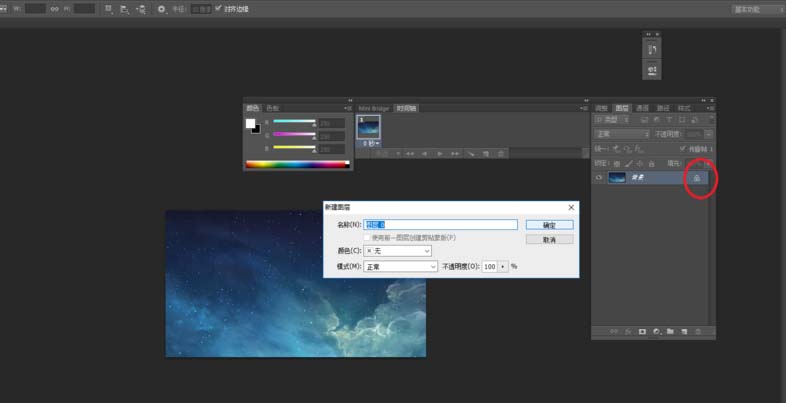The image size is (786, 403).
Task: Toggle layer filter switch in Layers panel
Action: pyautogui.click(x=711, y=119)
